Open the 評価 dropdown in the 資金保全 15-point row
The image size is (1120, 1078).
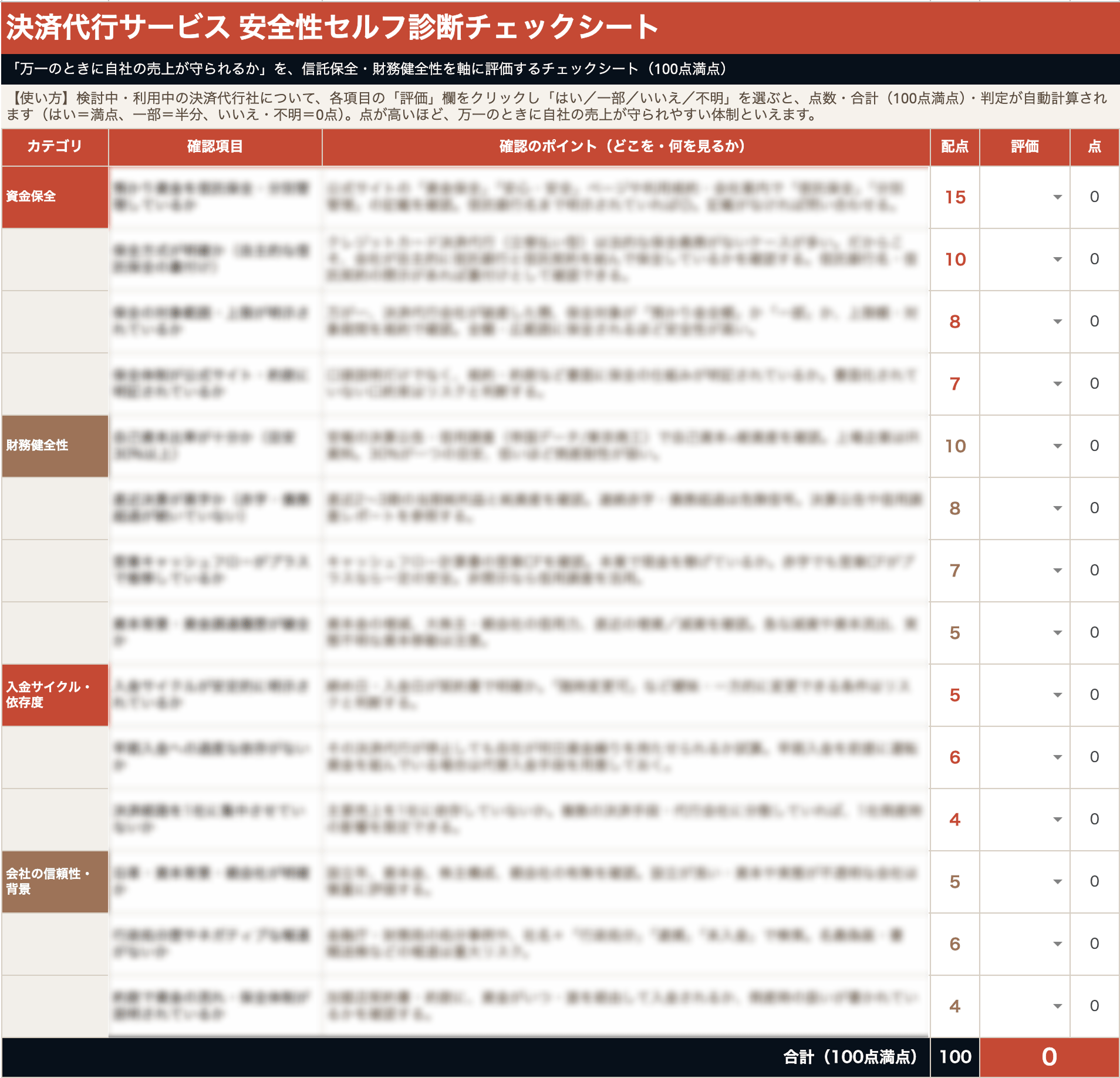1057,197
